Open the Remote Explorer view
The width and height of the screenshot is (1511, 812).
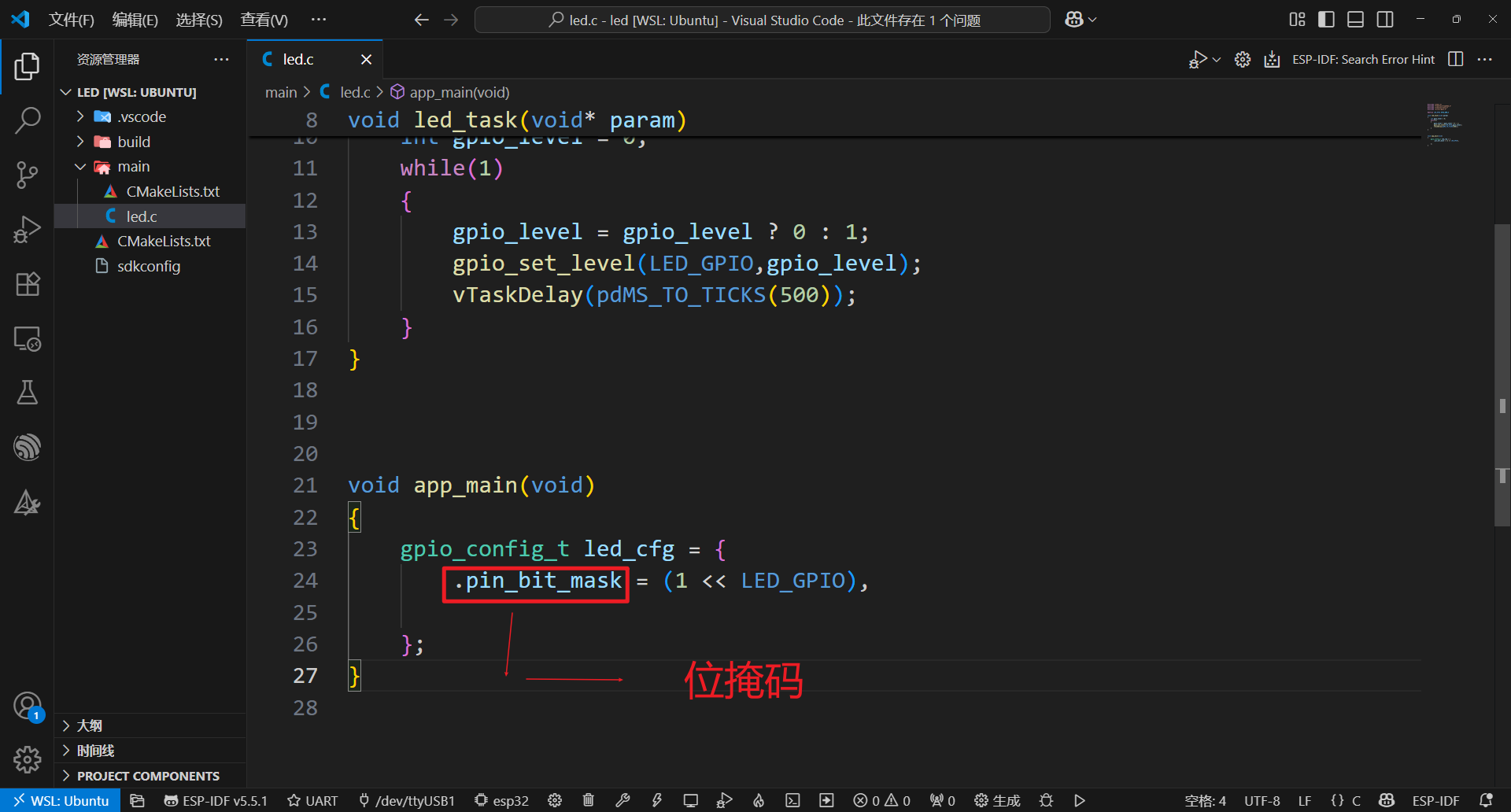pos(27,338)
